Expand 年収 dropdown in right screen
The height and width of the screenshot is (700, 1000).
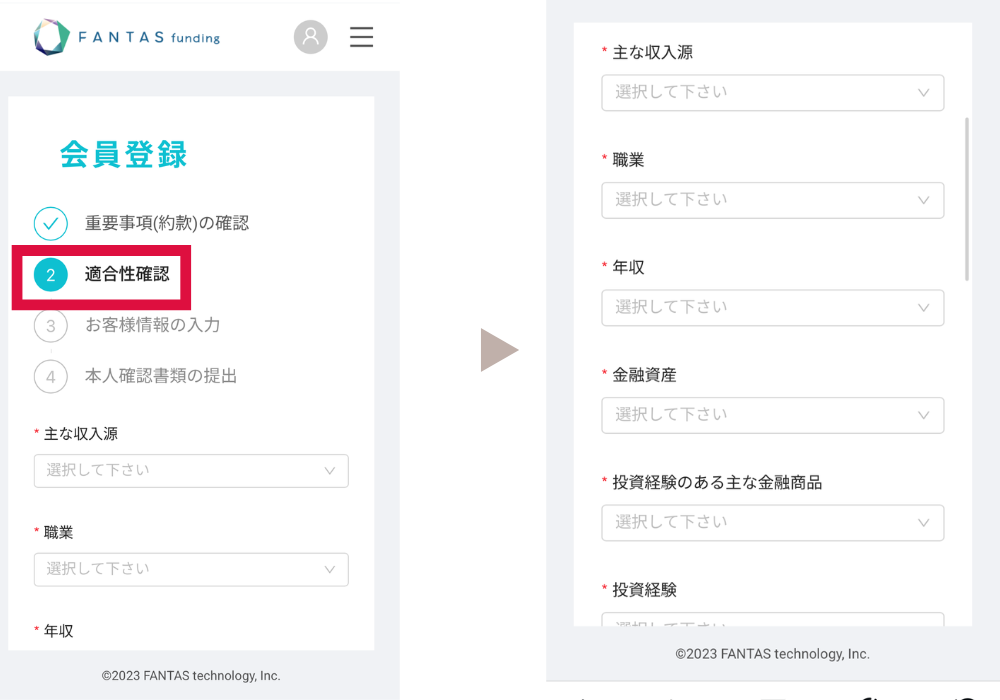[772, 307]
